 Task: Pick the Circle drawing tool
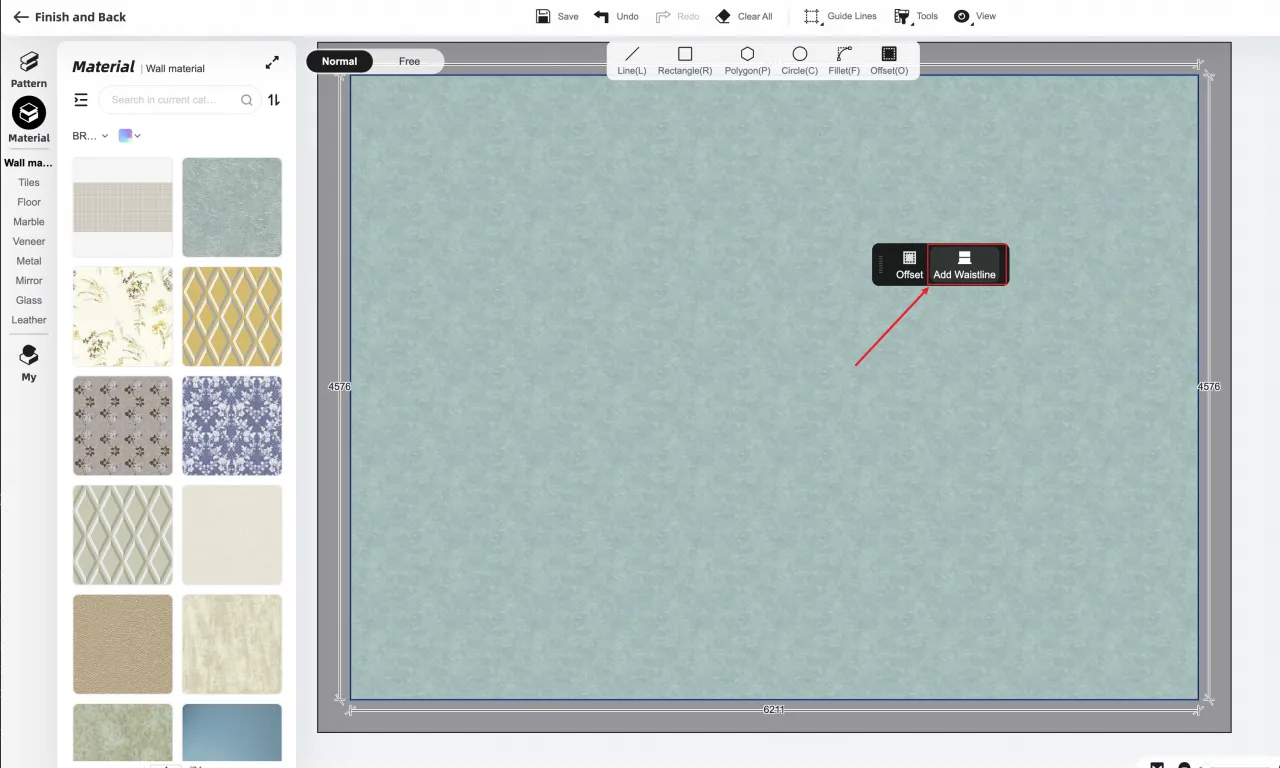pyautogui.click(x=799, y=61)
